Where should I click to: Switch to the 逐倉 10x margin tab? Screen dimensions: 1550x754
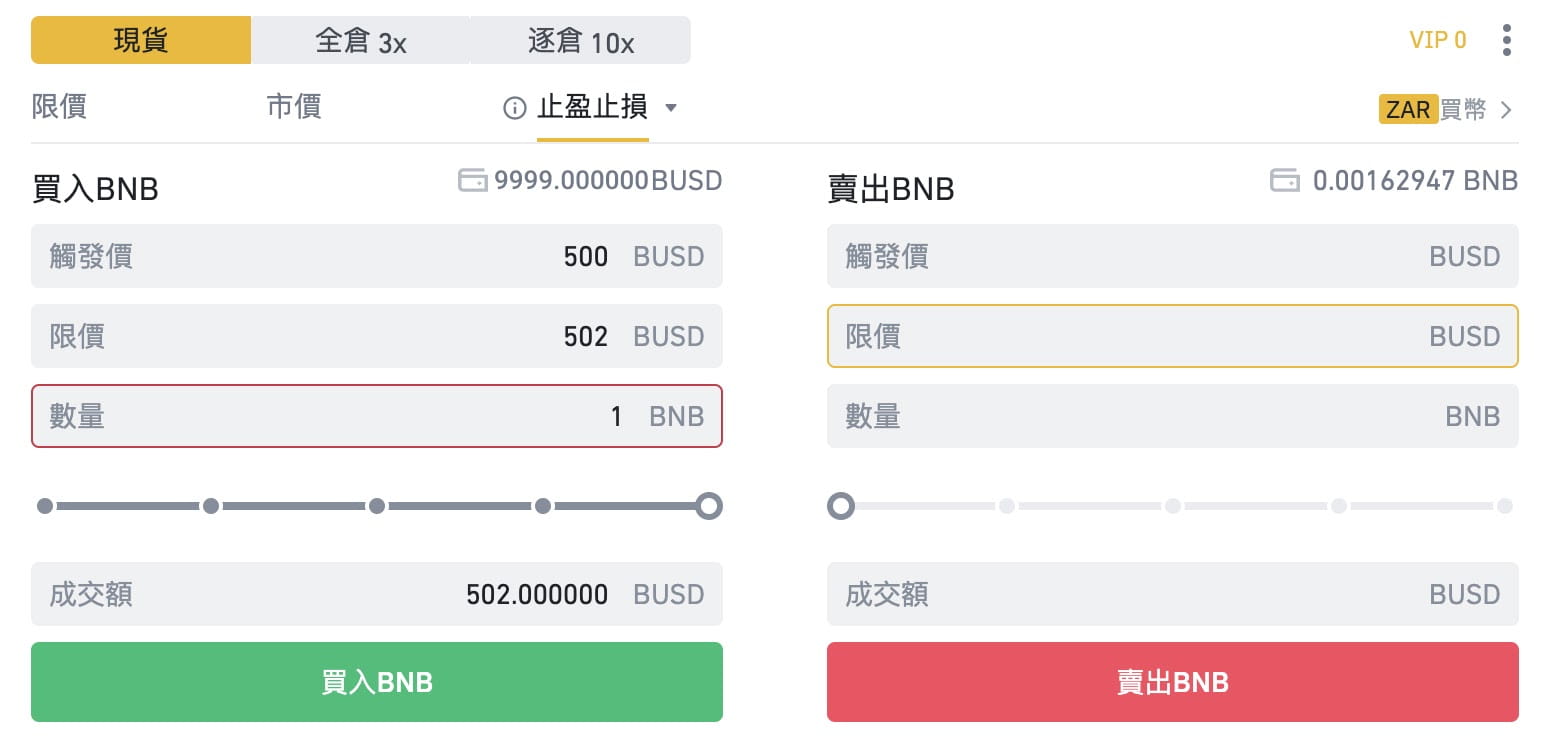tap(581, 40)
